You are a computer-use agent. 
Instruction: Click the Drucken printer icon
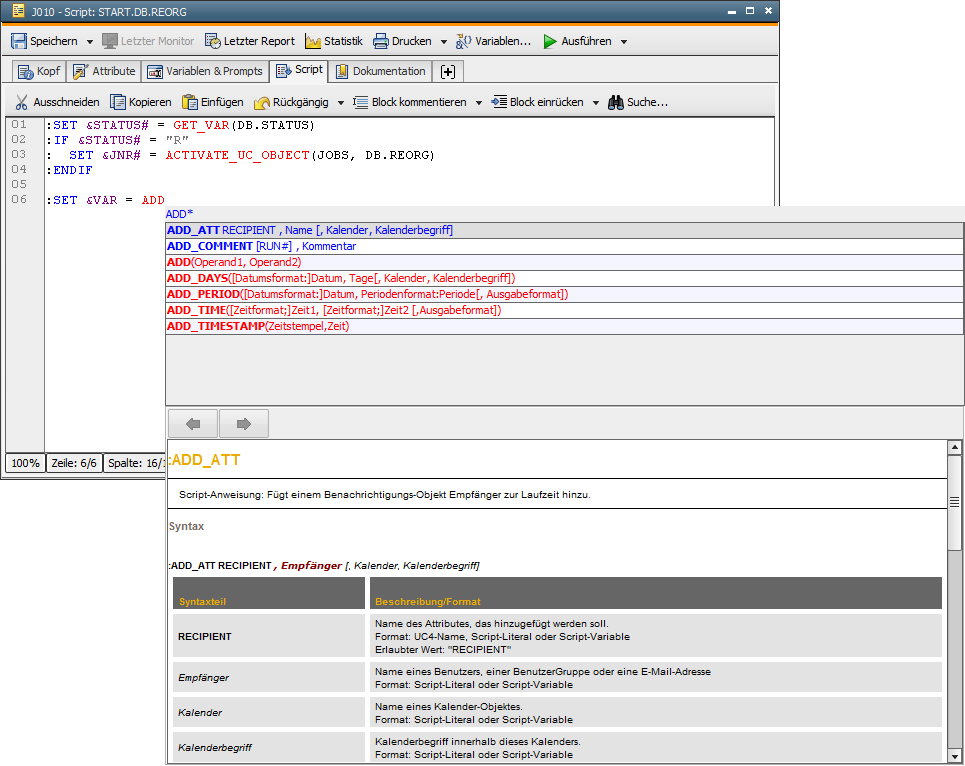(x=381, y=41)
